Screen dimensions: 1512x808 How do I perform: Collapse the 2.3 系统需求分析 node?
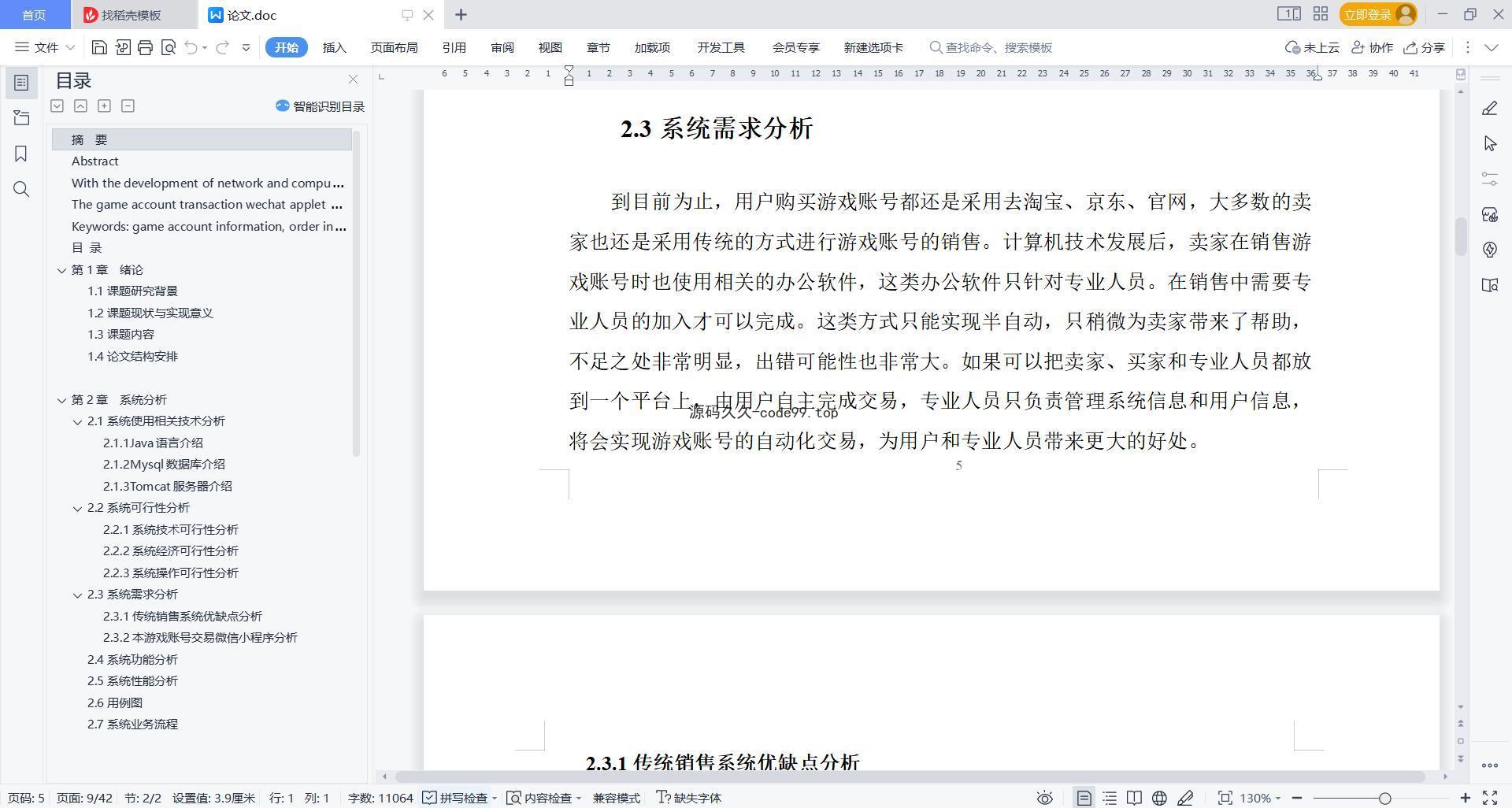coord(77,595)
